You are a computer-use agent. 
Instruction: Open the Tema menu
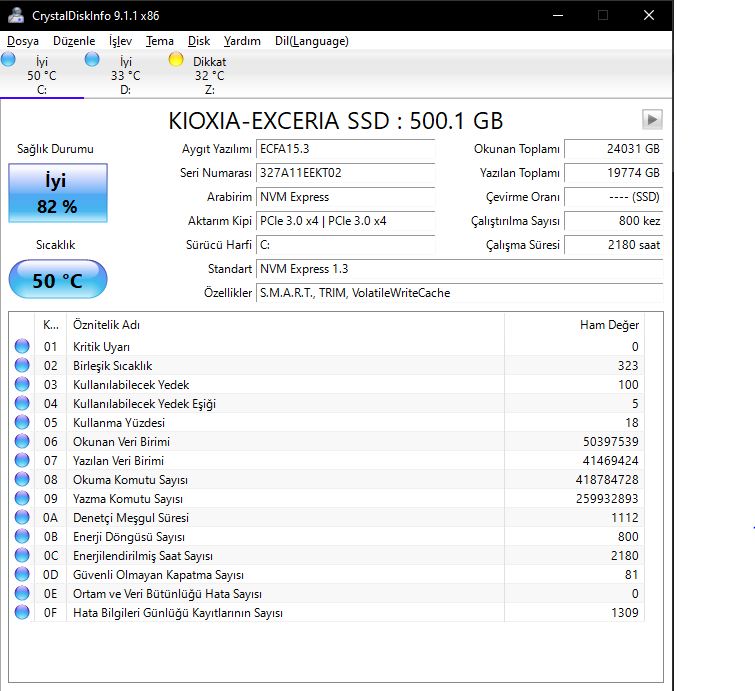coord(160,41)
